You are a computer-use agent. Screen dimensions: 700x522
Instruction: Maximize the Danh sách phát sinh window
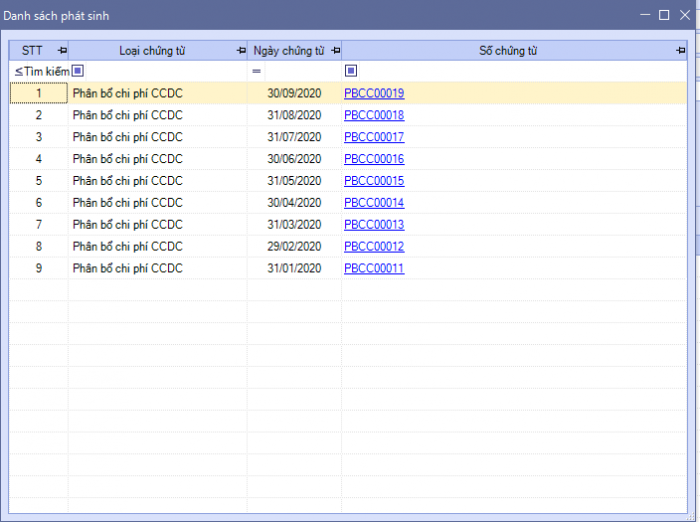point(664,15)
